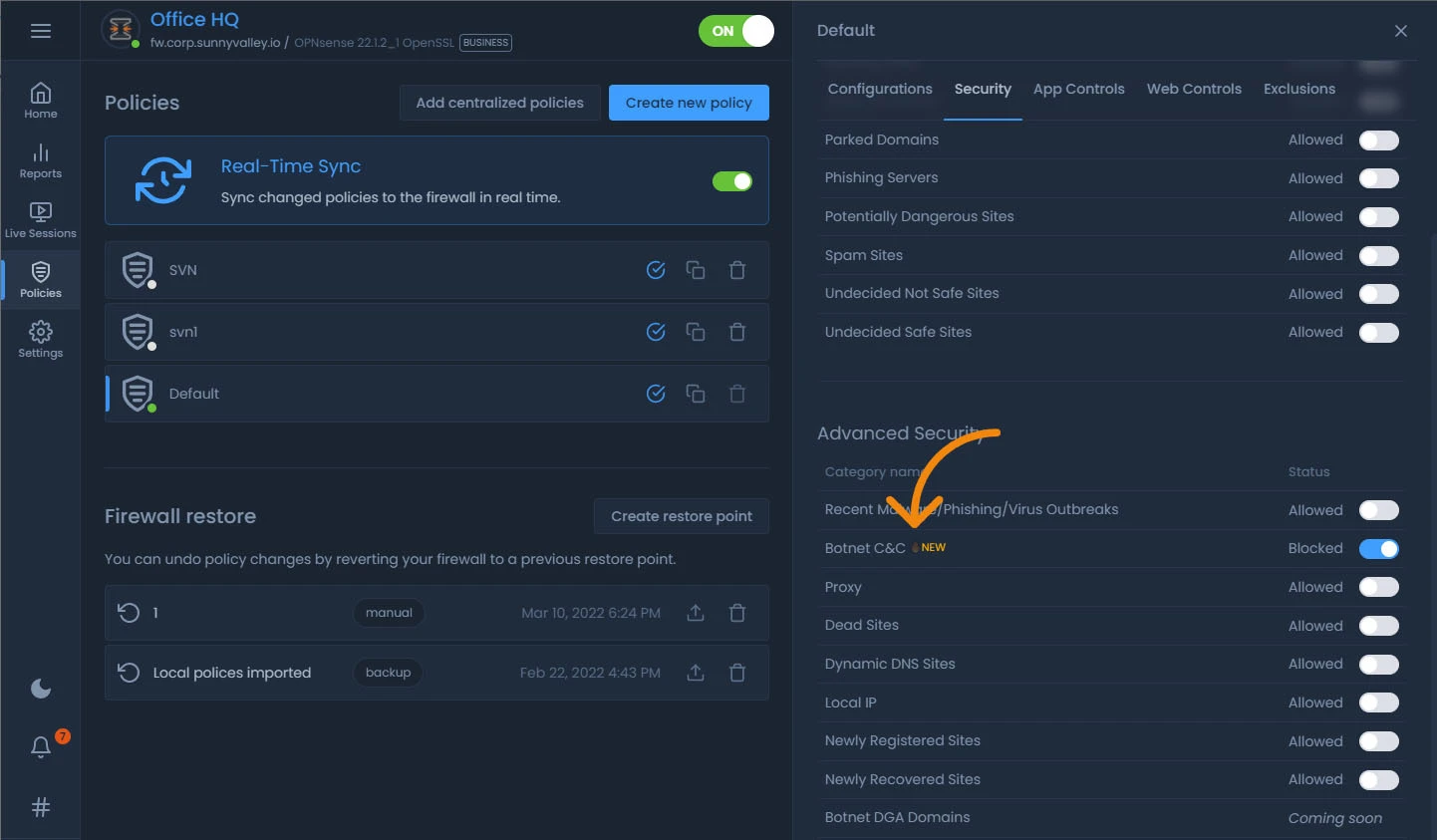Enable blocking of Spam Sites
The image size is (1437, 840).
[x=1379, y=255]
